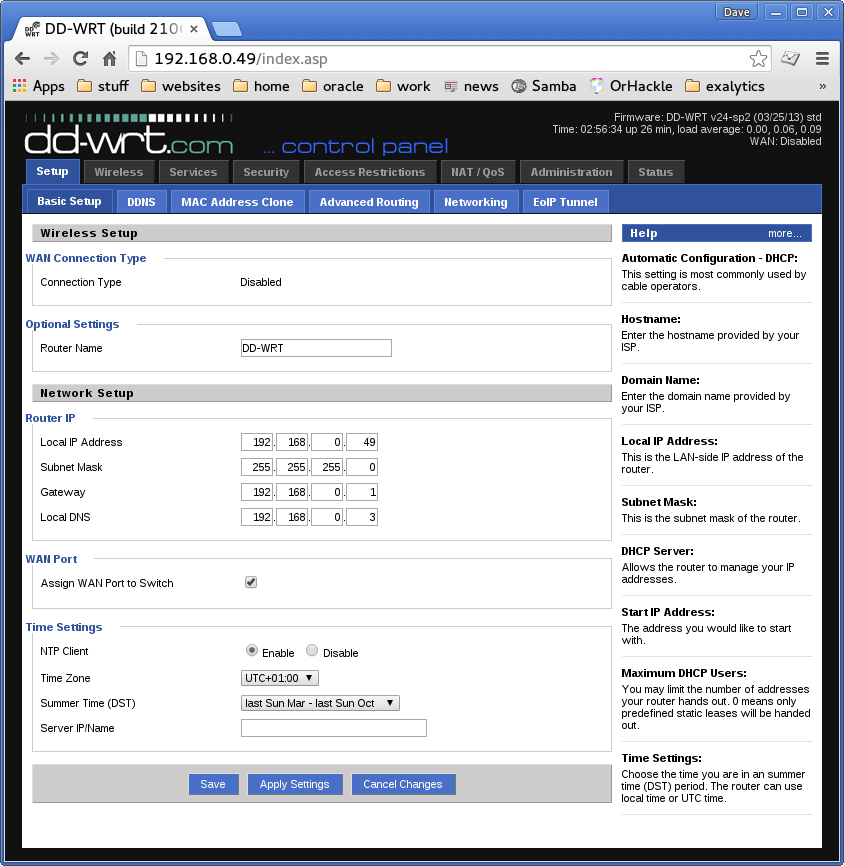This screenshot has width=844, height=866.
Task: Open the Status tab
Action: 656,172
